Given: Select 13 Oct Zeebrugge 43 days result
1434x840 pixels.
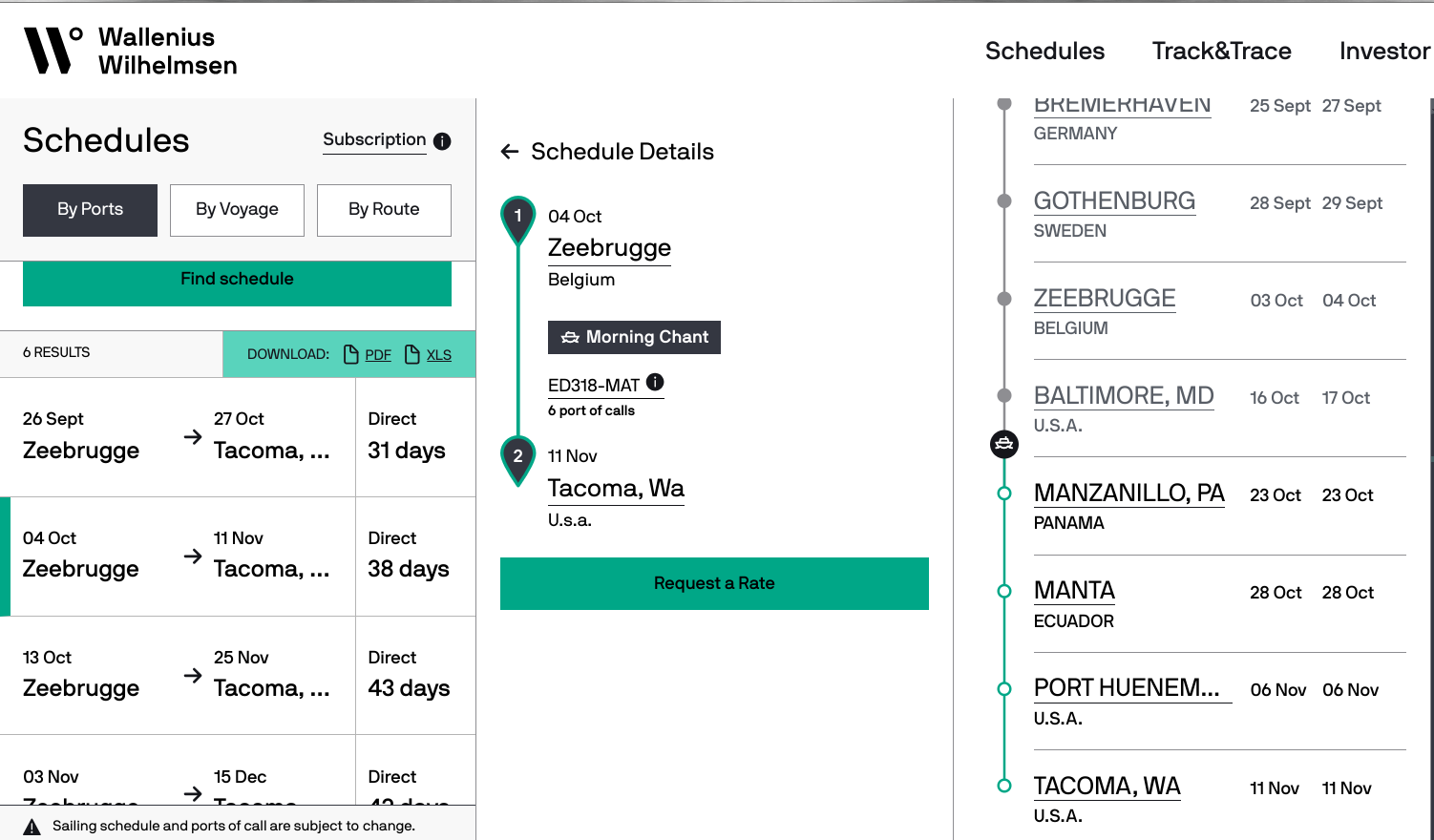Looking at the screenshot, I should pyautogui.click(x=238, y=675).
